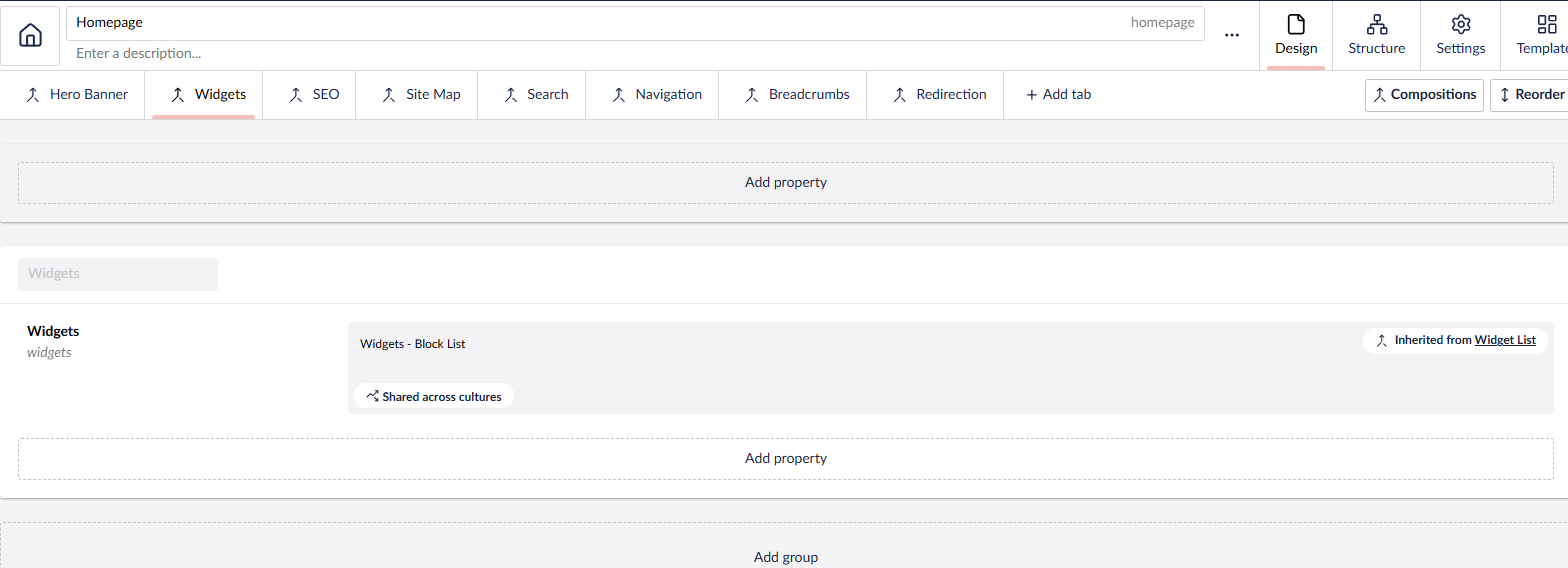Screen dimensions: 1568x568
Task: Follow the Widget List inherited link
Action: 1504,341
